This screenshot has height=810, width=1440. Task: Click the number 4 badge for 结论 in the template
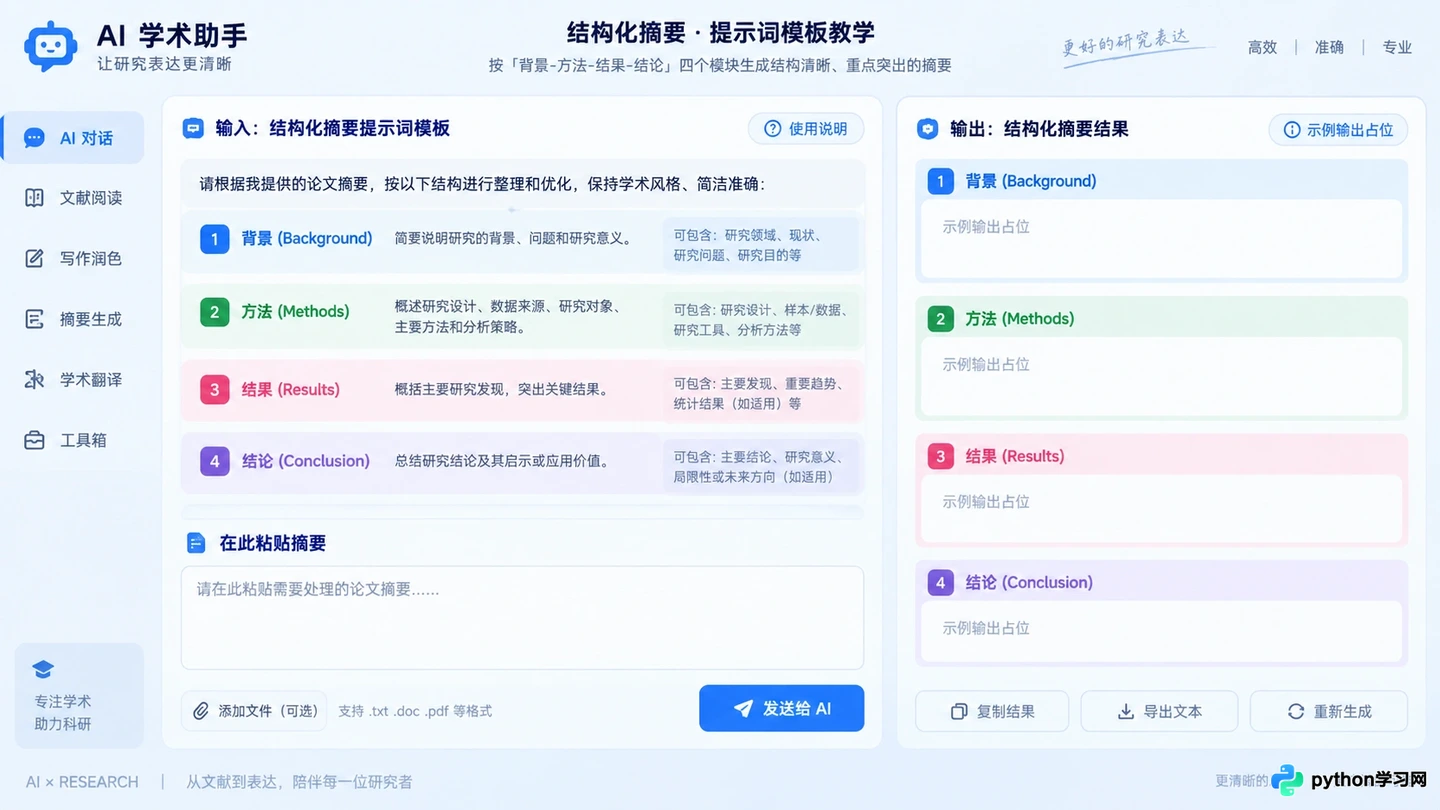pos(214,461)
